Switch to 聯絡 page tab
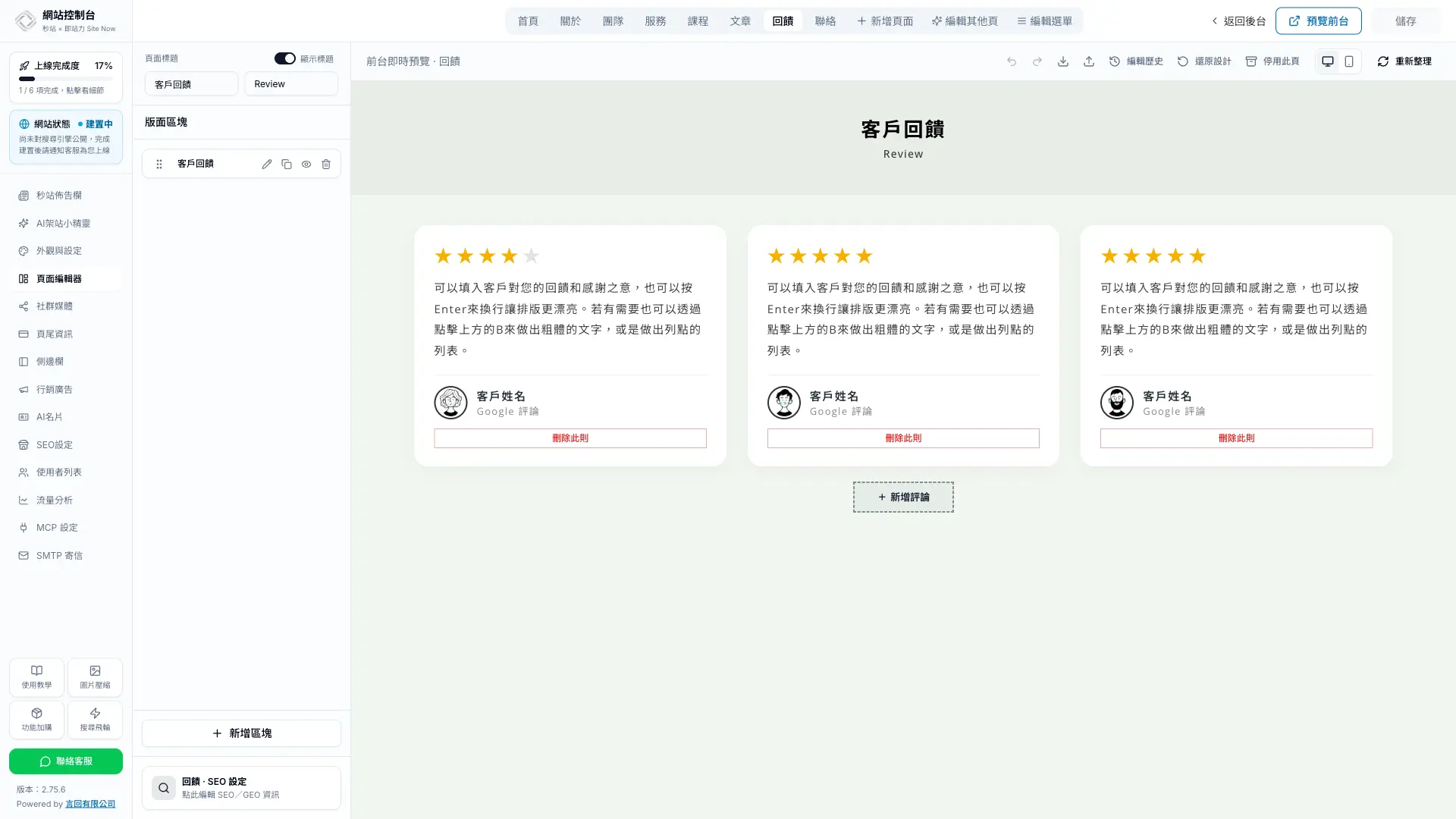 pyautogui.click(x=825, y=21)
